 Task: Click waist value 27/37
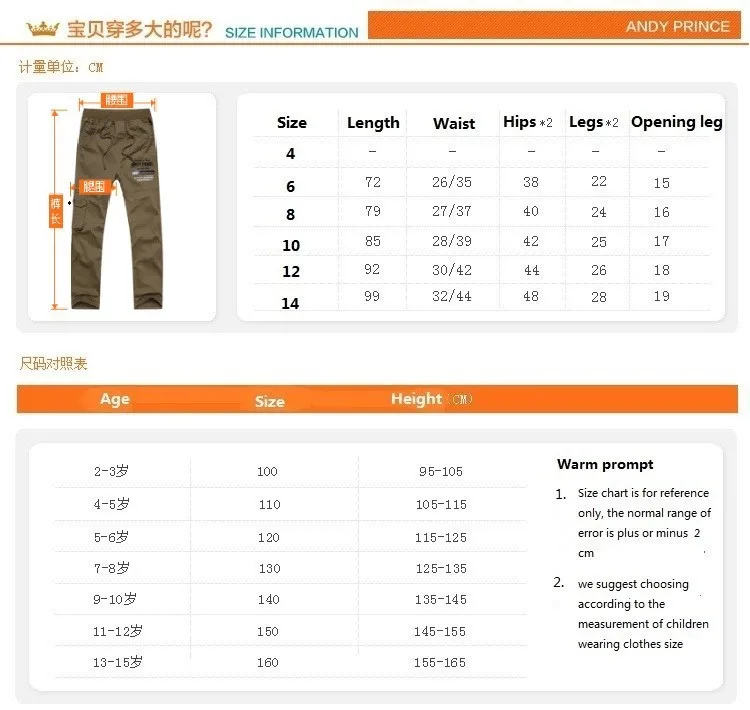click(452, 211)
